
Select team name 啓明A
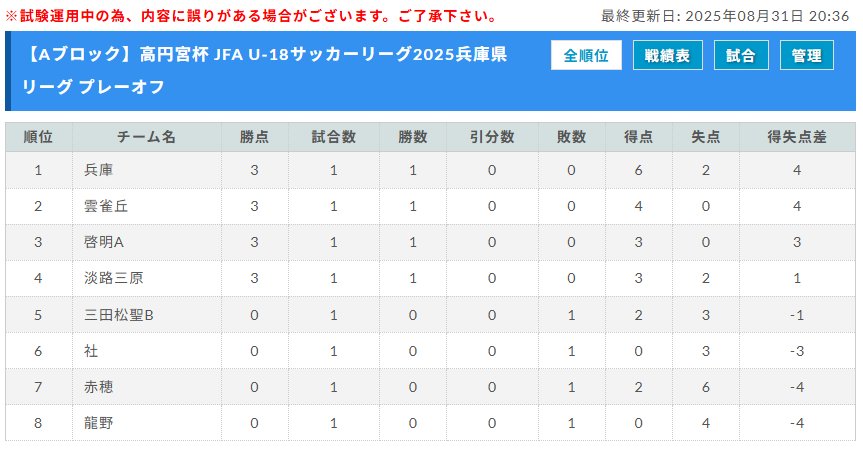pos(103,242)
